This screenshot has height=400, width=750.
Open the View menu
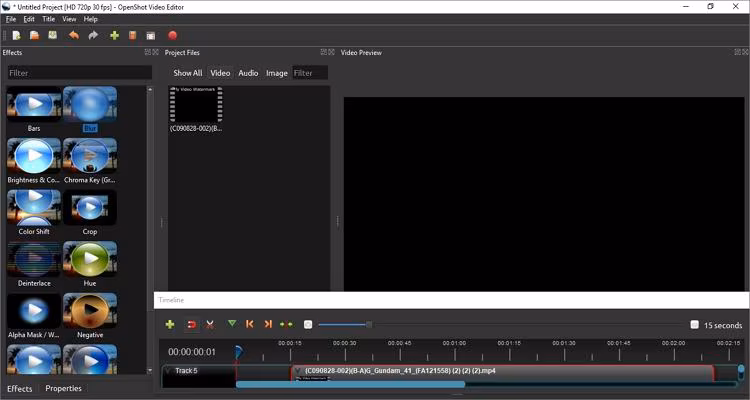(69, 19)
